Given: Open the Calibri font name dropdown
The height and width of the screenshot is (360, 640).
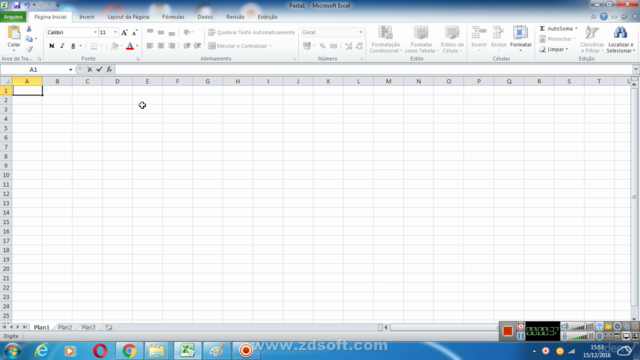Looking at the screenshot, I should (95, 32).
